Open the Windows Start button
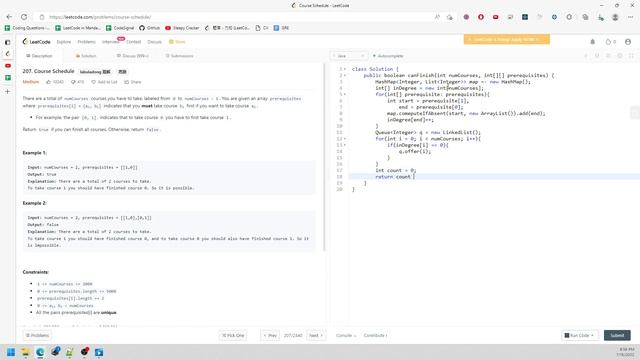 pyautogui.click(x=11, y=352)
